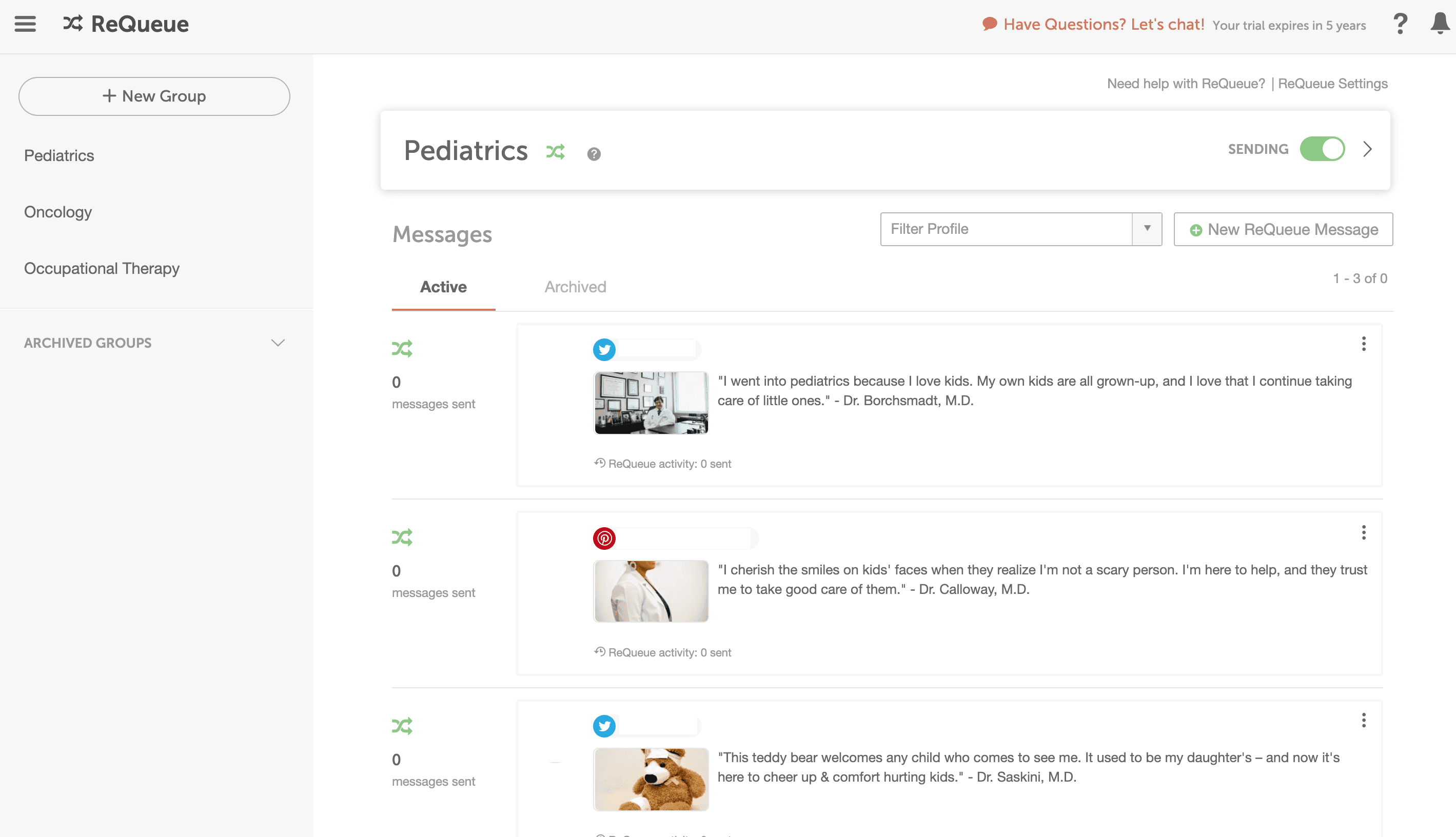1456x837 pixels.
Task: Click green shuffle icon beside Pediatrics title
Action: [556, 152]
